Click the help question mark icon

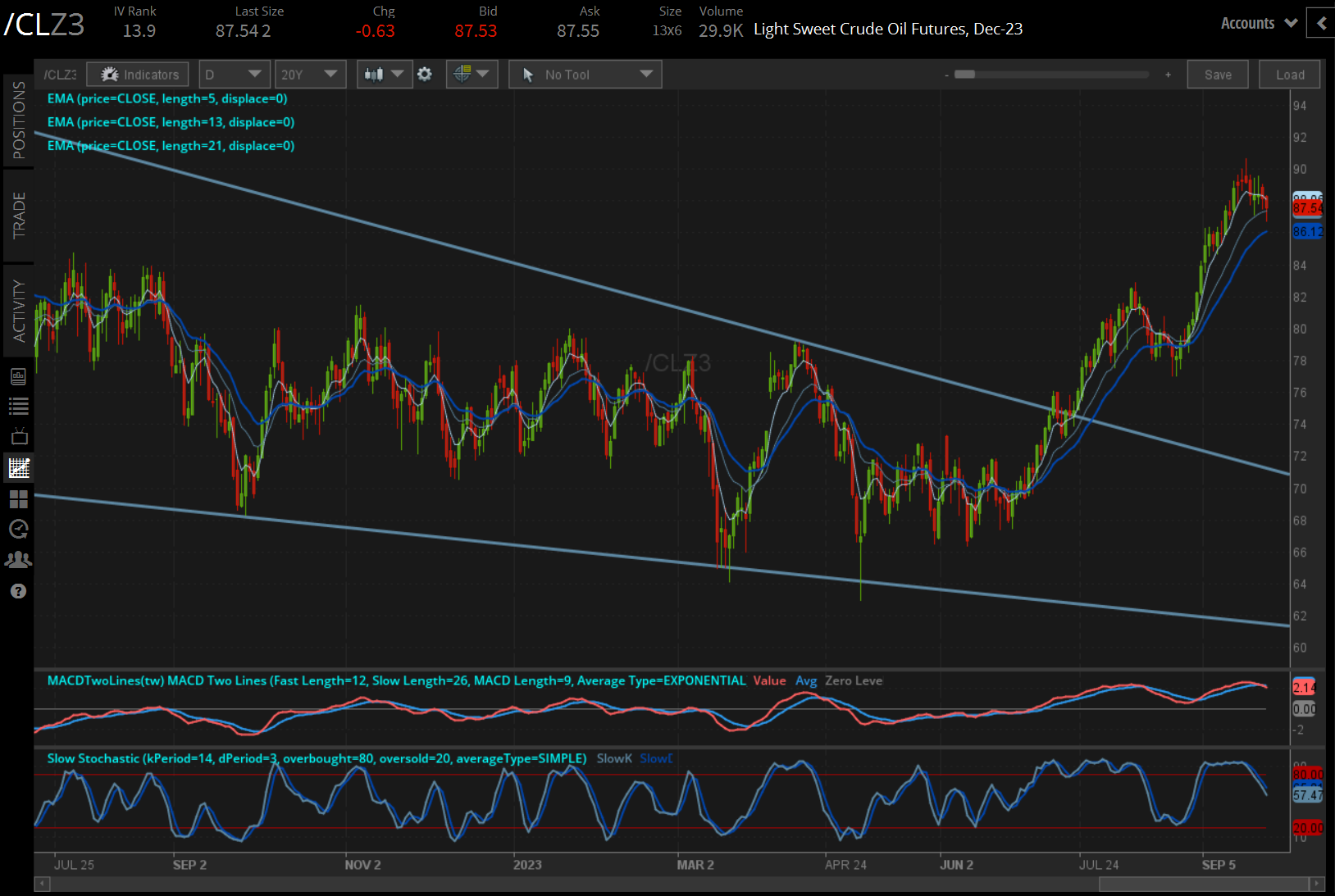tap(18, 591)
